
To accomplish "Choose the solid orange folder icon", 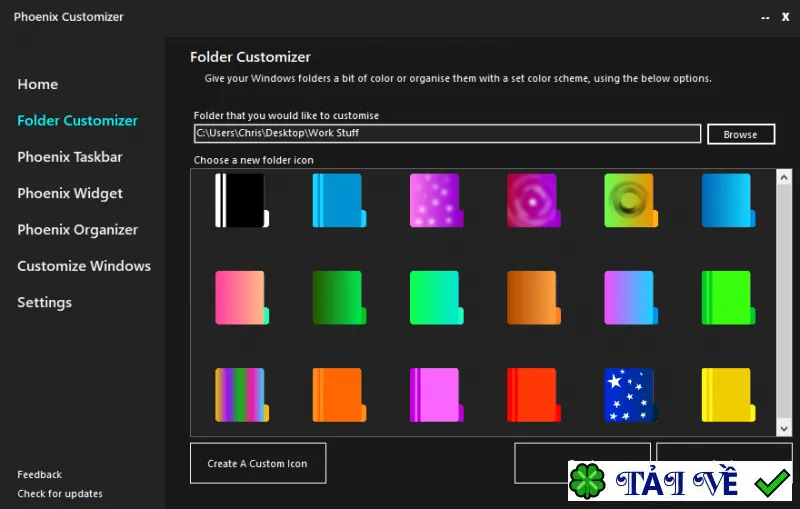I will point(339,395).
